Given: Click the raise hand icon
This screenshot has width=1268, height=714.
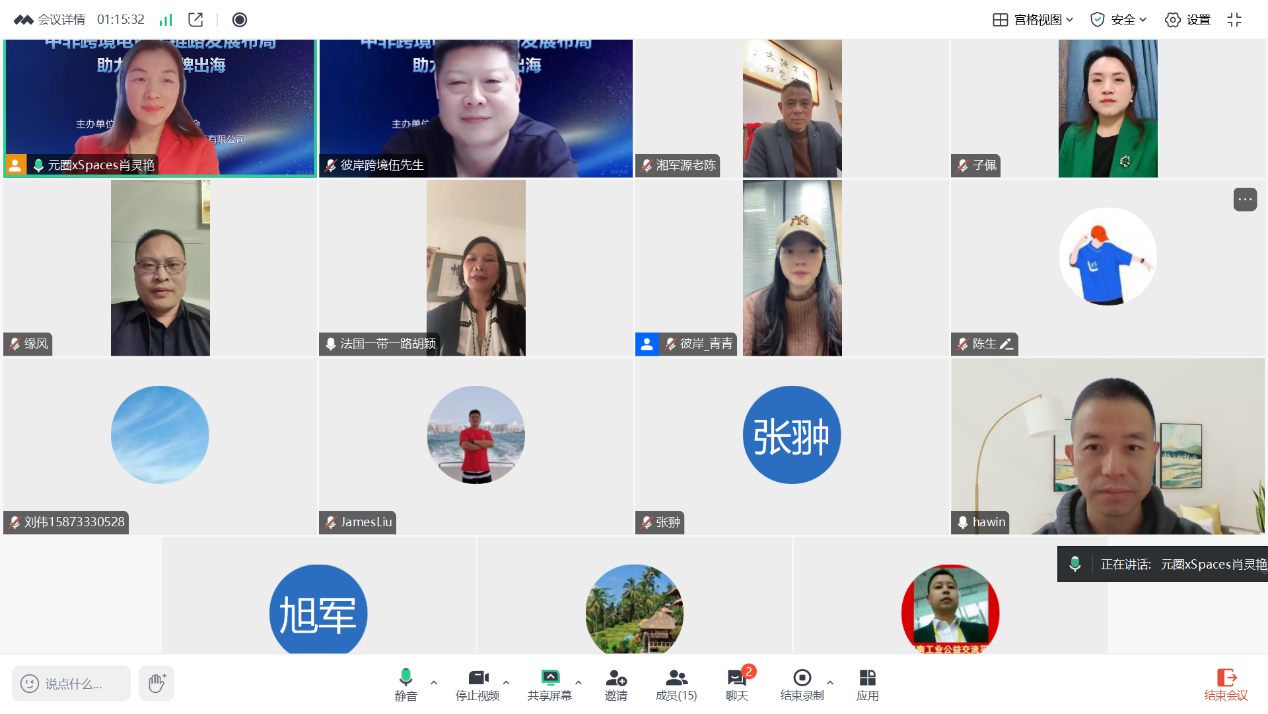Looking at the screenshot, I should pos(156,683).
